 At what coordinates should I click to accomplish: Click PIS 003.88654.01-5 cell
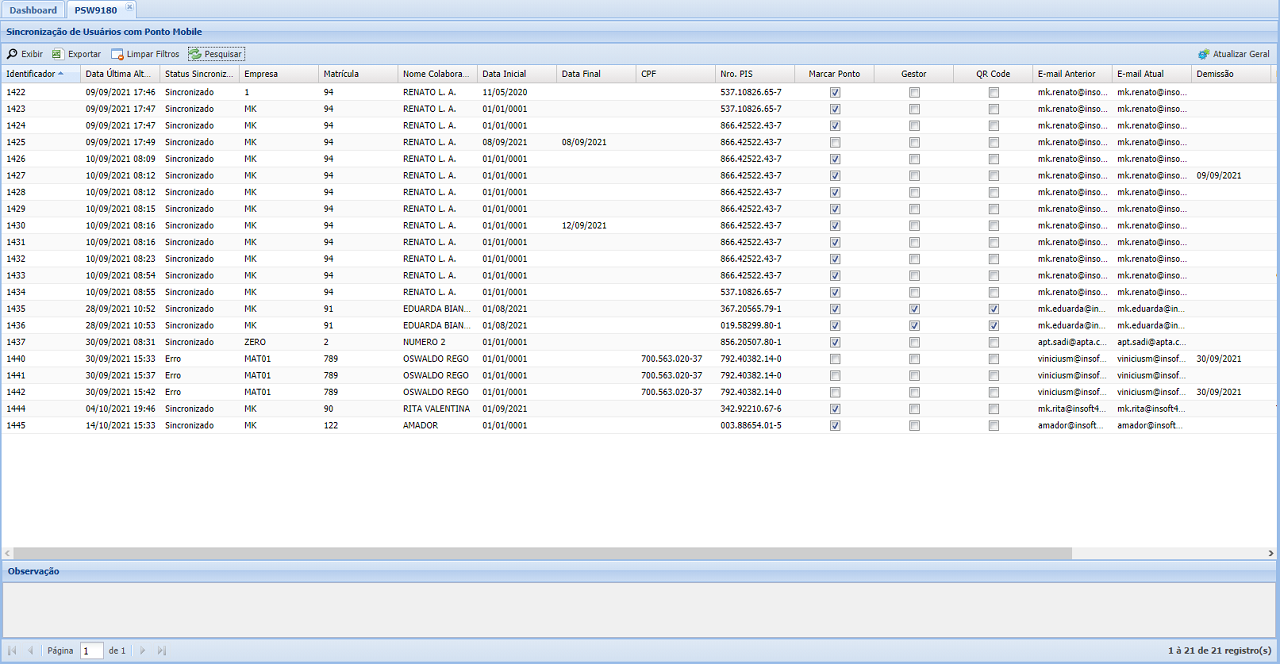pos(751,425)
